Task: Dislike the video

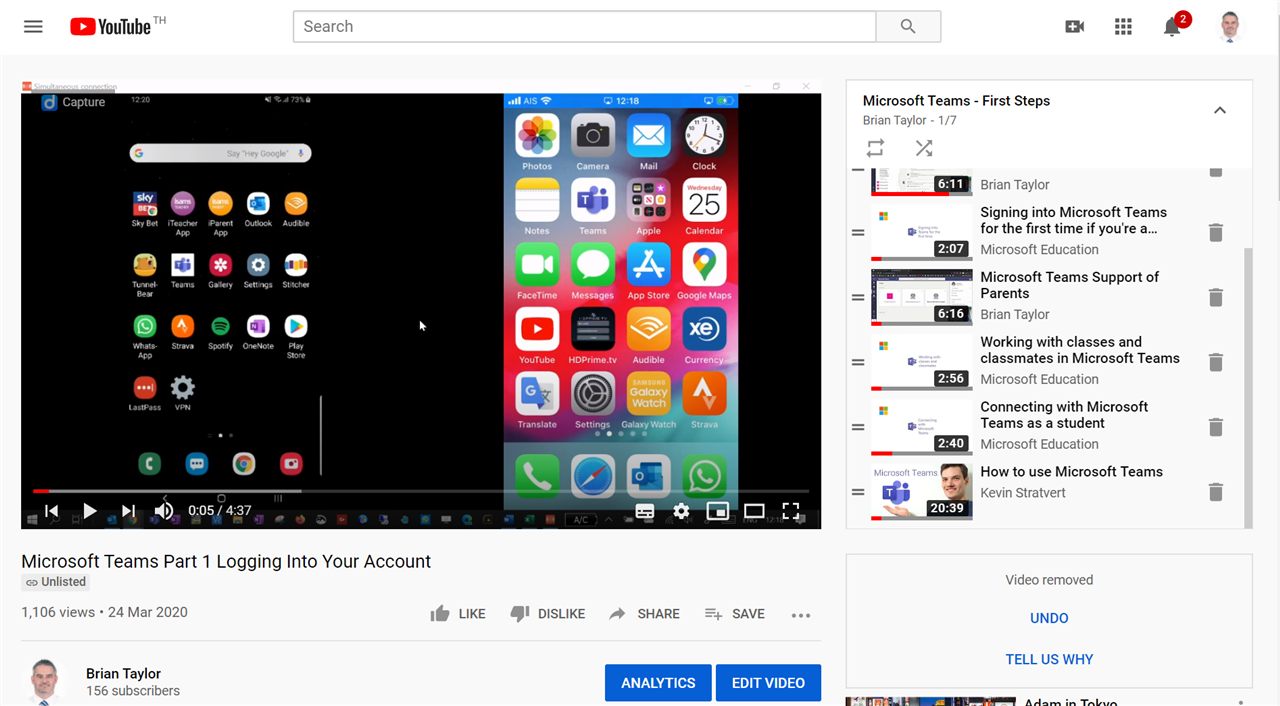Action: coord(548,614)
